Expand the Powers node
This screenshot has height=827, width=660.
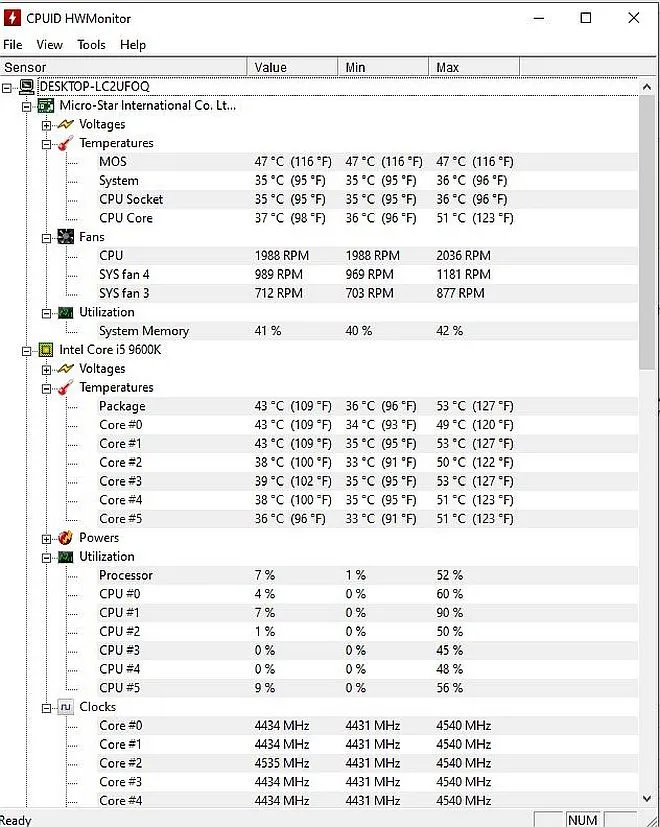pos(47,538)
